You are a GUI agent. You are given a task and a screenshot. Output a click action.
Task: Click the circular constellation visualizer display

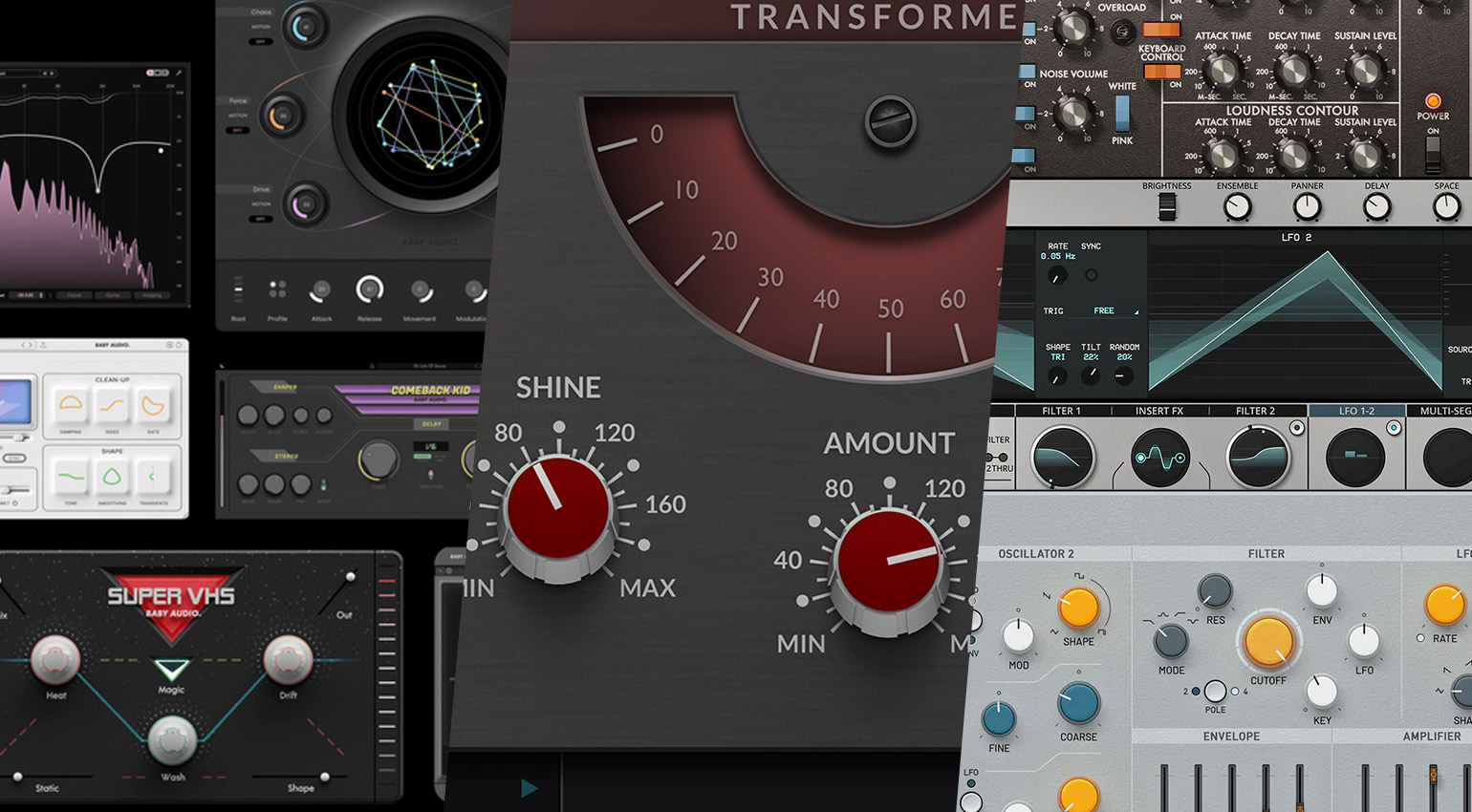428,115
